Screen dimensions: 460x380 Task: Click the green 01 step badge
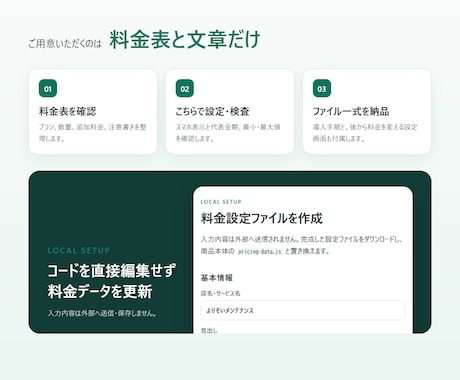[x=48, y=88]
